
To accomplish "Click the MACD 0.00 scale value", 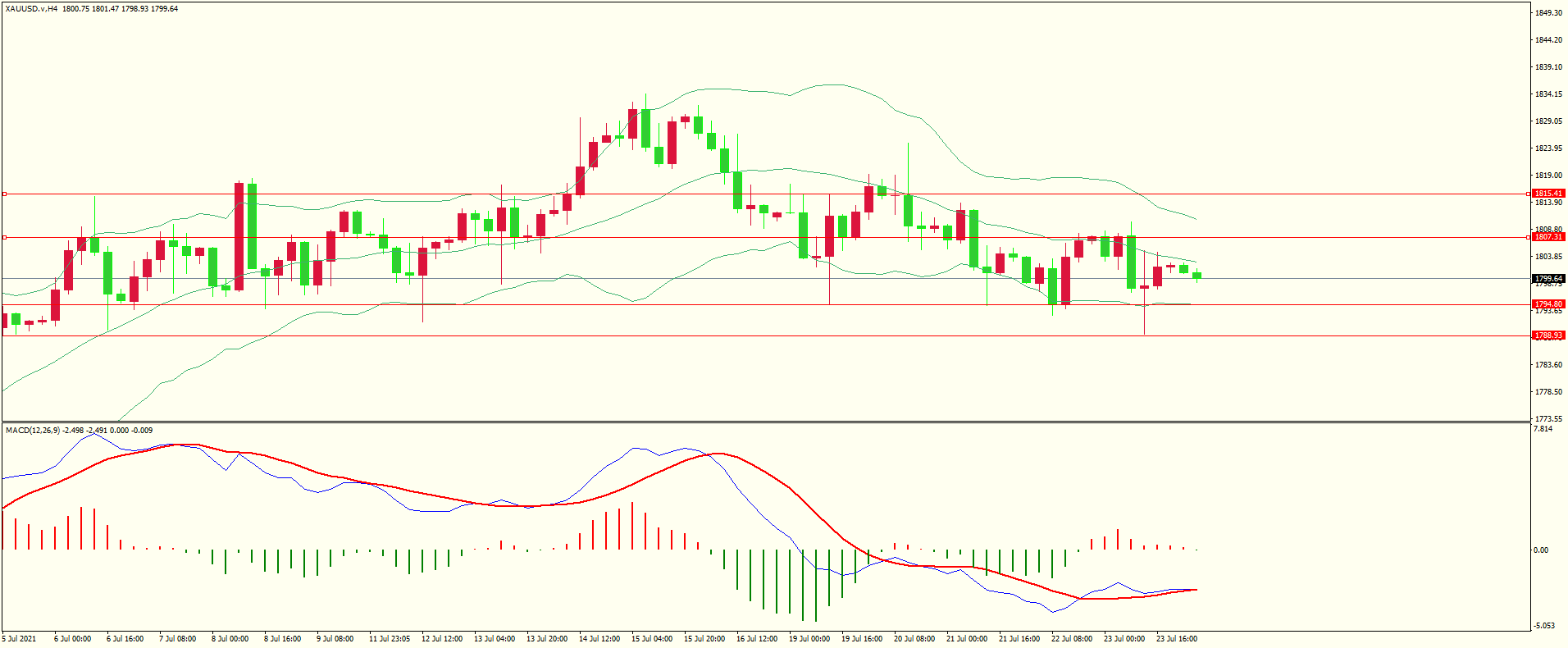I will click(1541, 550).
